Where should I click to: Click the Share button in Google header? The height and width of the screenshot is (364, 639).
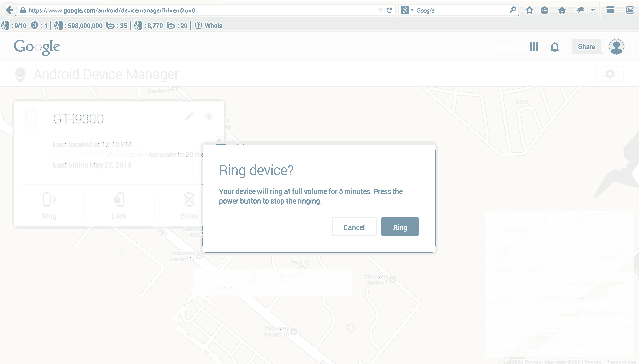click(586, 46)
